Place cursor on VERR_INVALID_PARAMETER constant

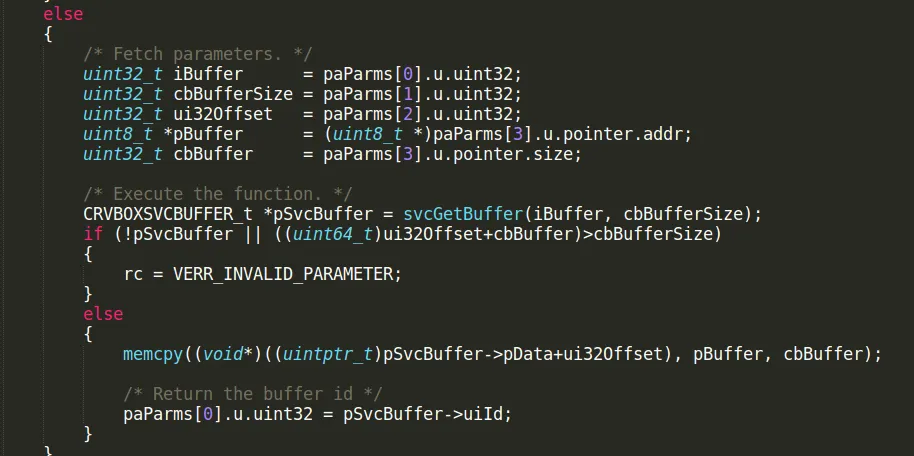coord(283,274)
